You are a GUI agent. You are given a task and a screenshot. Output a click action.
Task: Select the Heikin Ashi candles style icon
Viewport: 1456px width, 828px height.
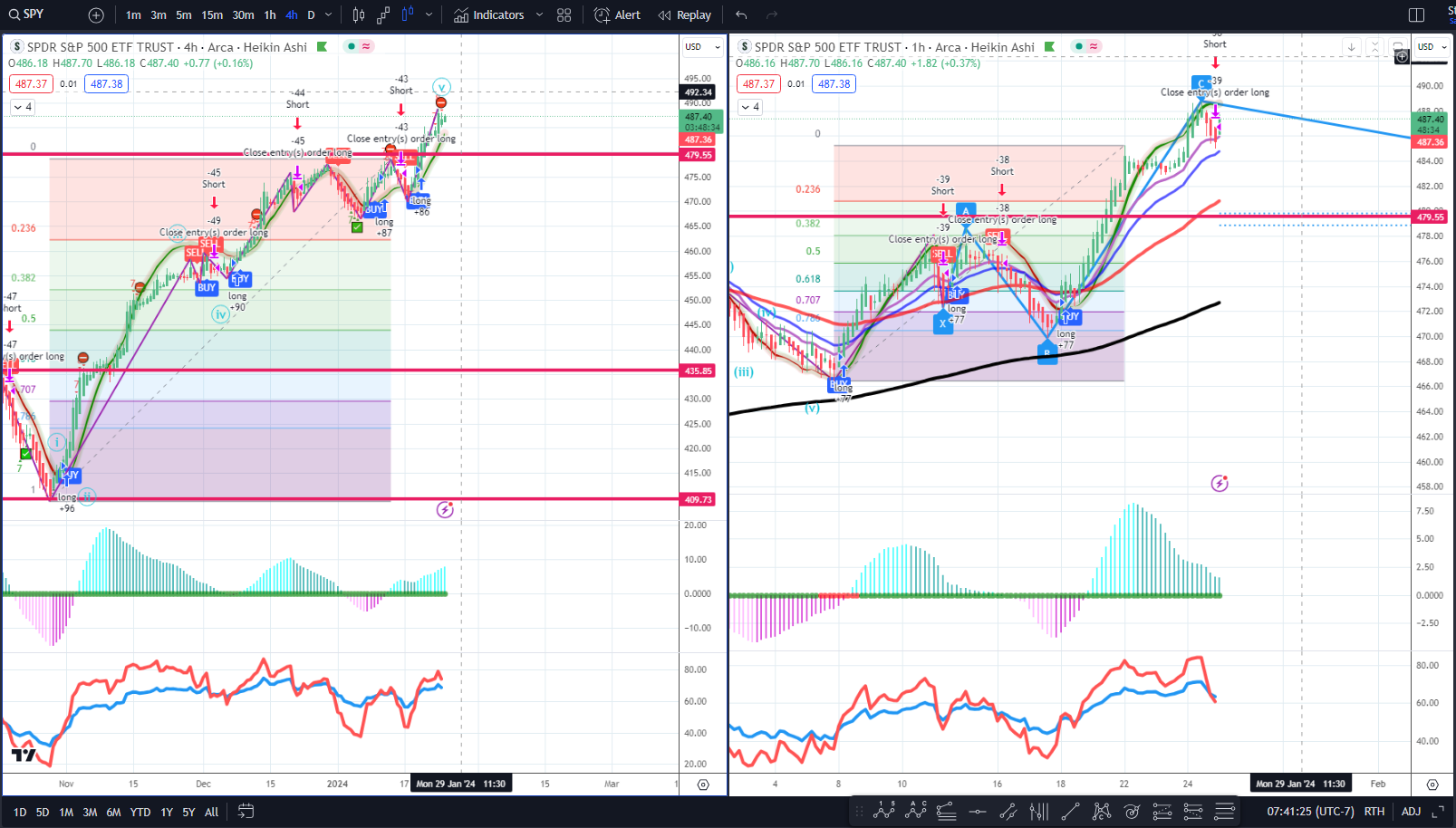click(x=408, y=15)
